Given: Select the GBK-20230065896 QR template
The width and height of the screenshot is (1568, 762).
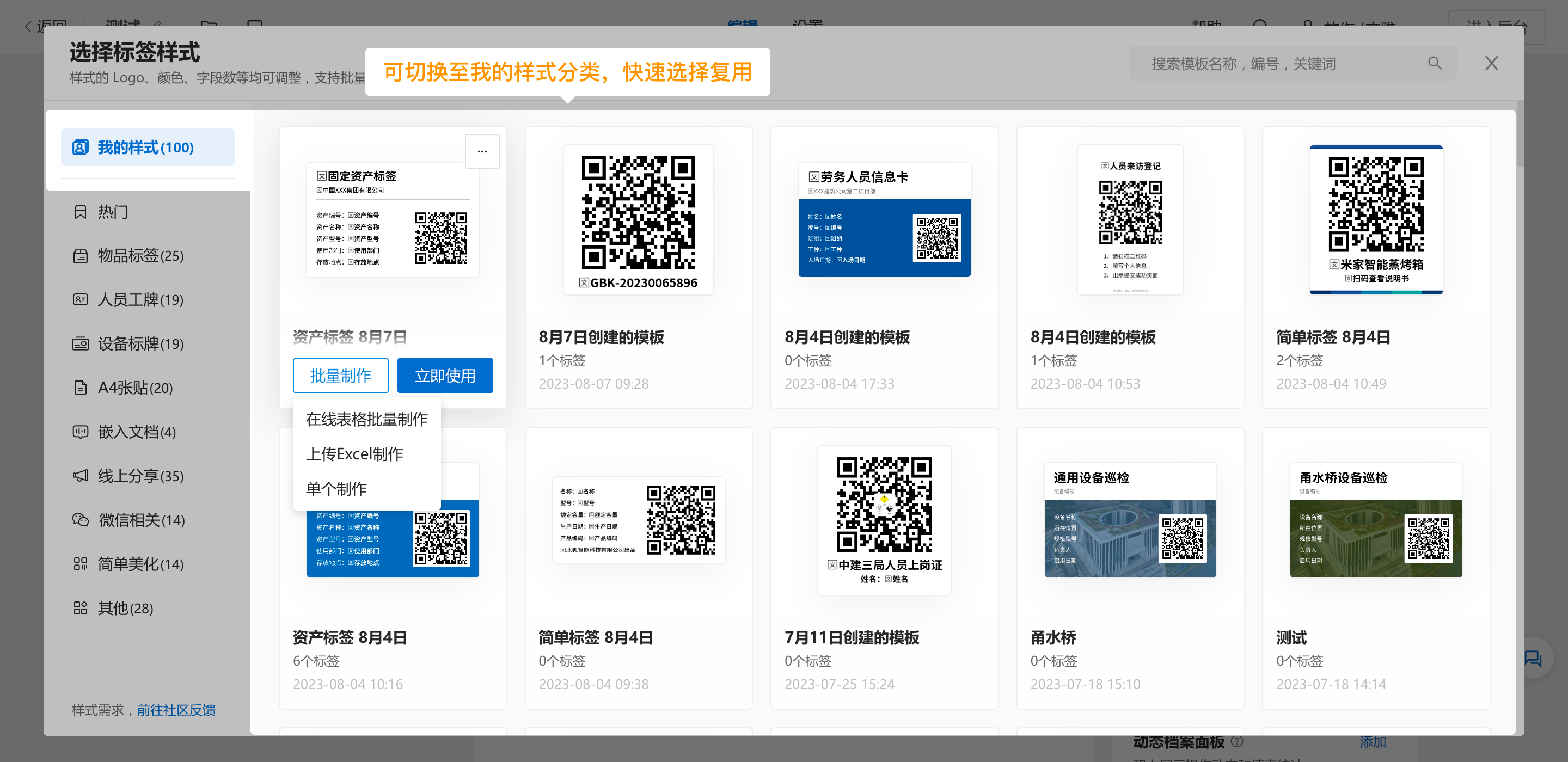Looking at the screenshot, I should point(639,220).
